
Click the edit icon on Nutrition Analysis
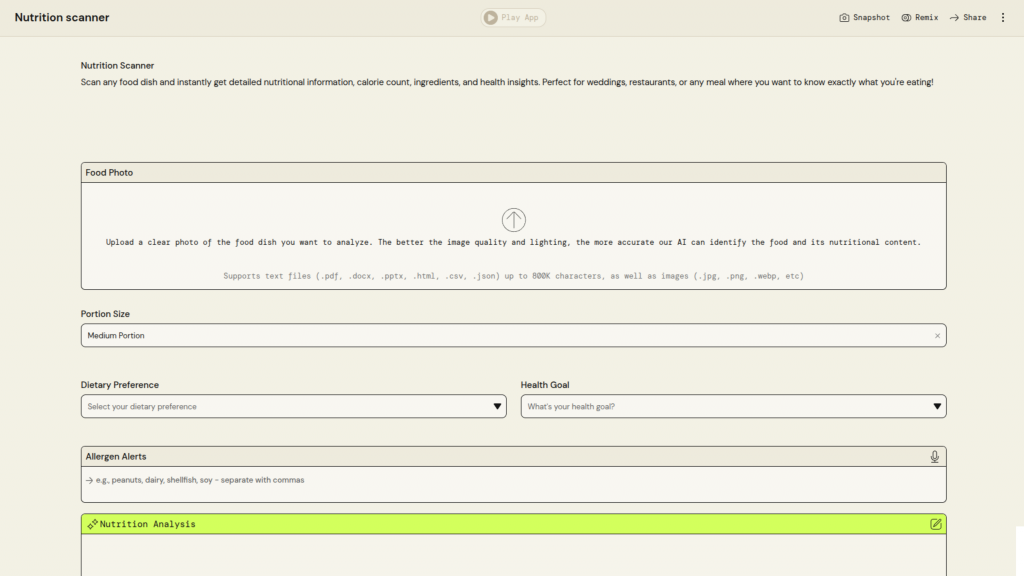click(936, 524)
